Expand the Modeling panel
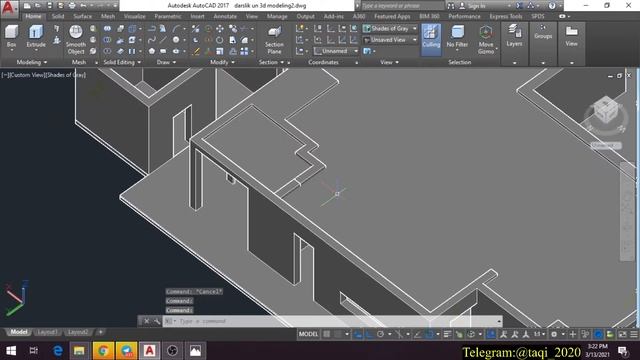Image resolution: width=640 pixels, height=360 pixels. 31,62
